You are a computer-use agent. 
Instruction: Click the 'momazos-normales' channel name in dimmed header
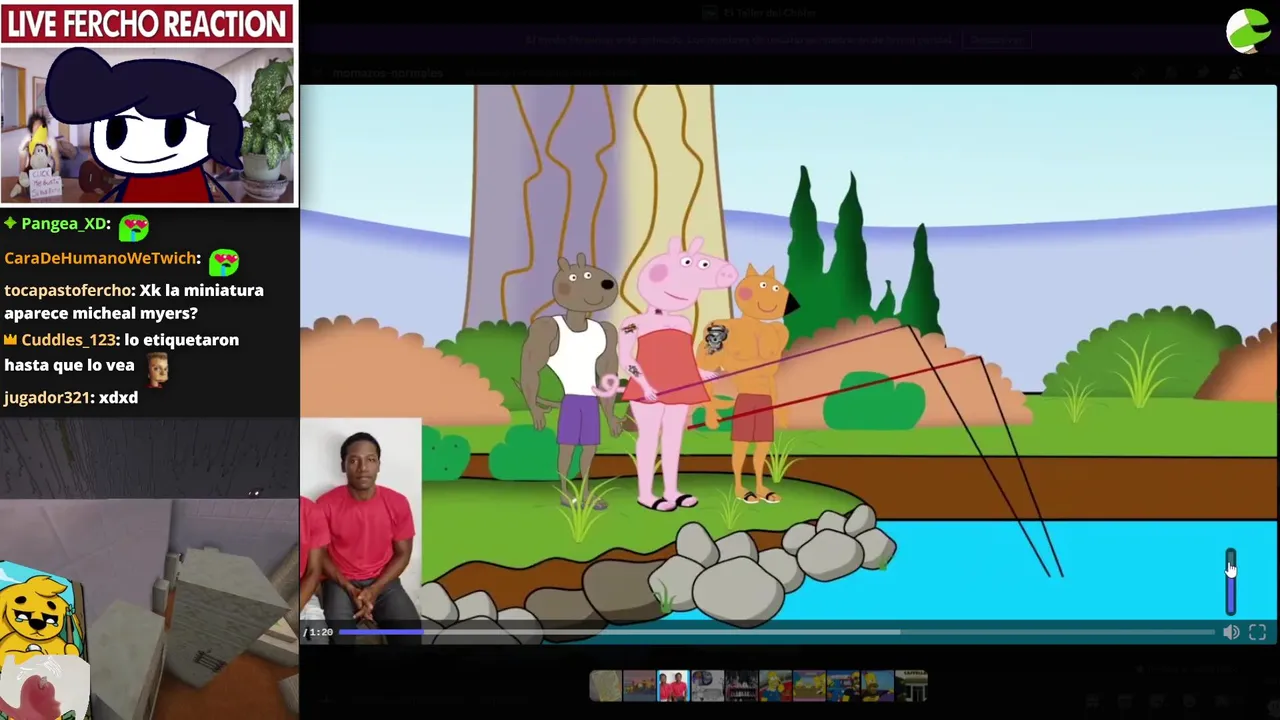point(387,73)
